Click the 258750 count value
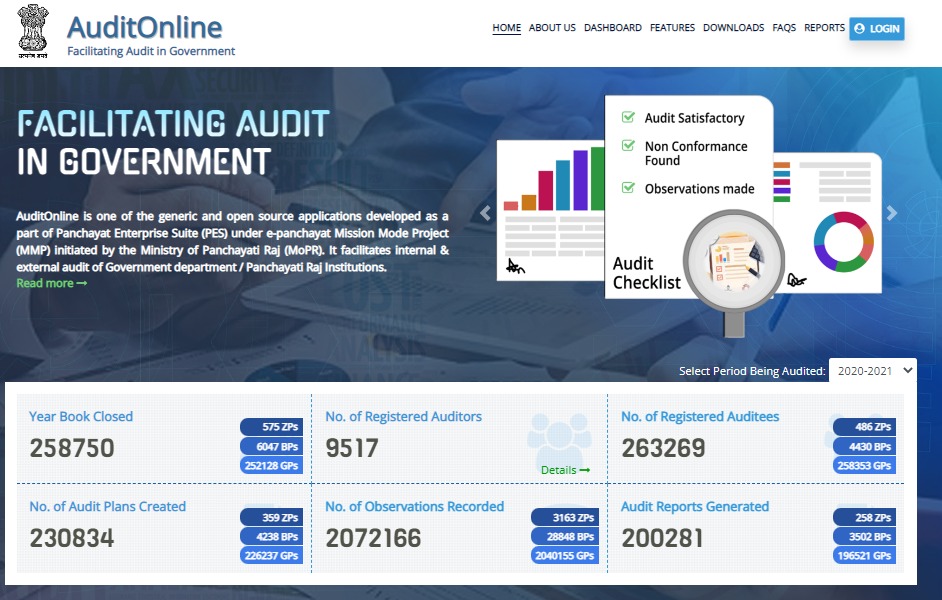Viewport: 942px width, 600px height. point(72,448)
